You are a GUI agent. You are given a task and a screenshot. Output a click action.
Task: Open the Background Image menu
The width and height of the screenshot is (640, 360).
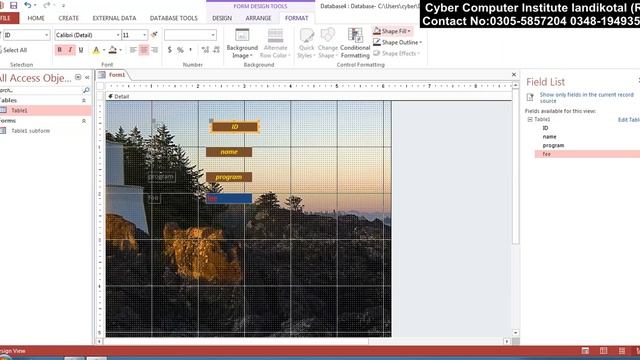click(x=242, y=44)
